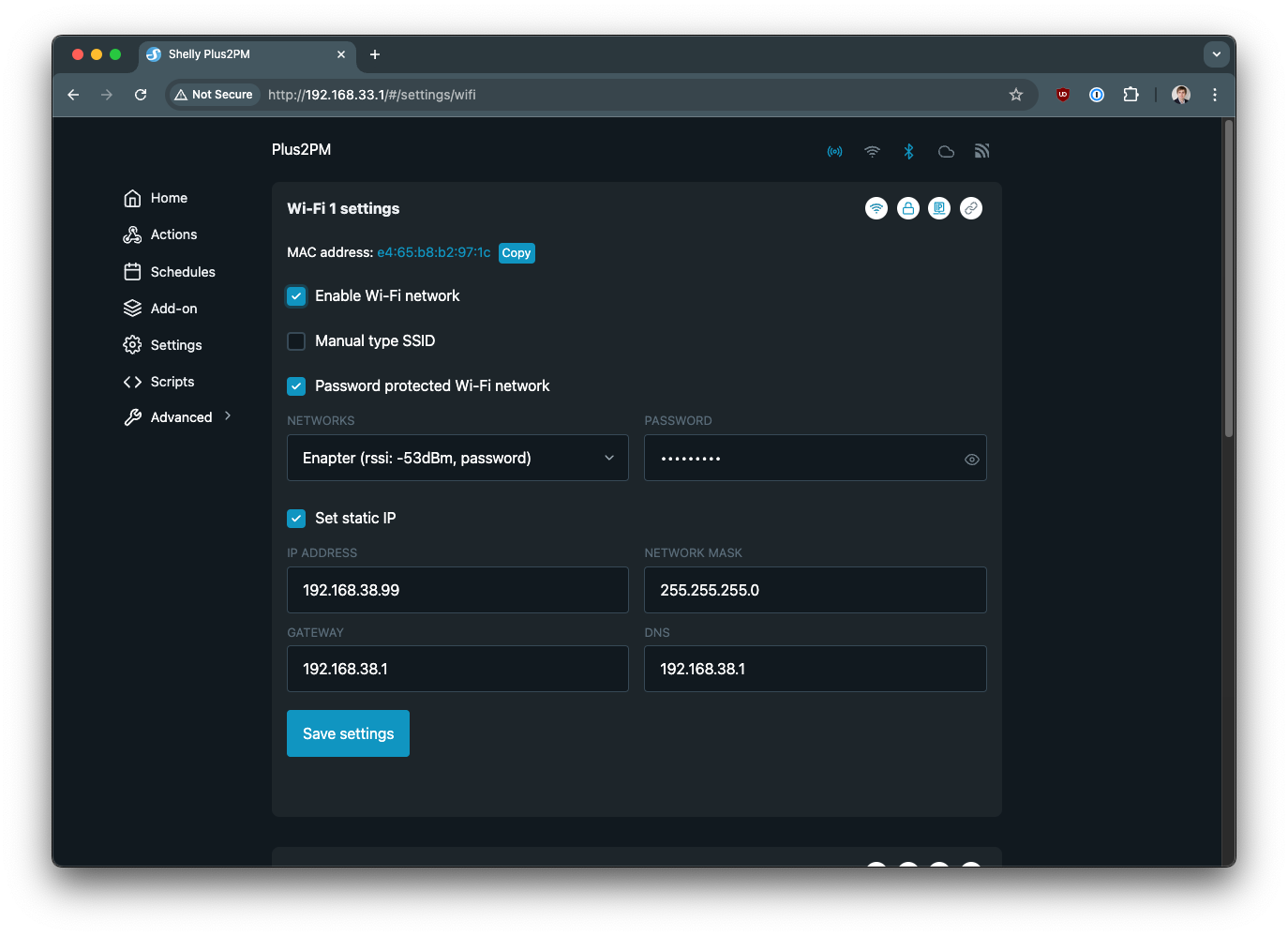Click the Plus2PM device title
Screen dimensions: 1288x936
click(301, 149)
